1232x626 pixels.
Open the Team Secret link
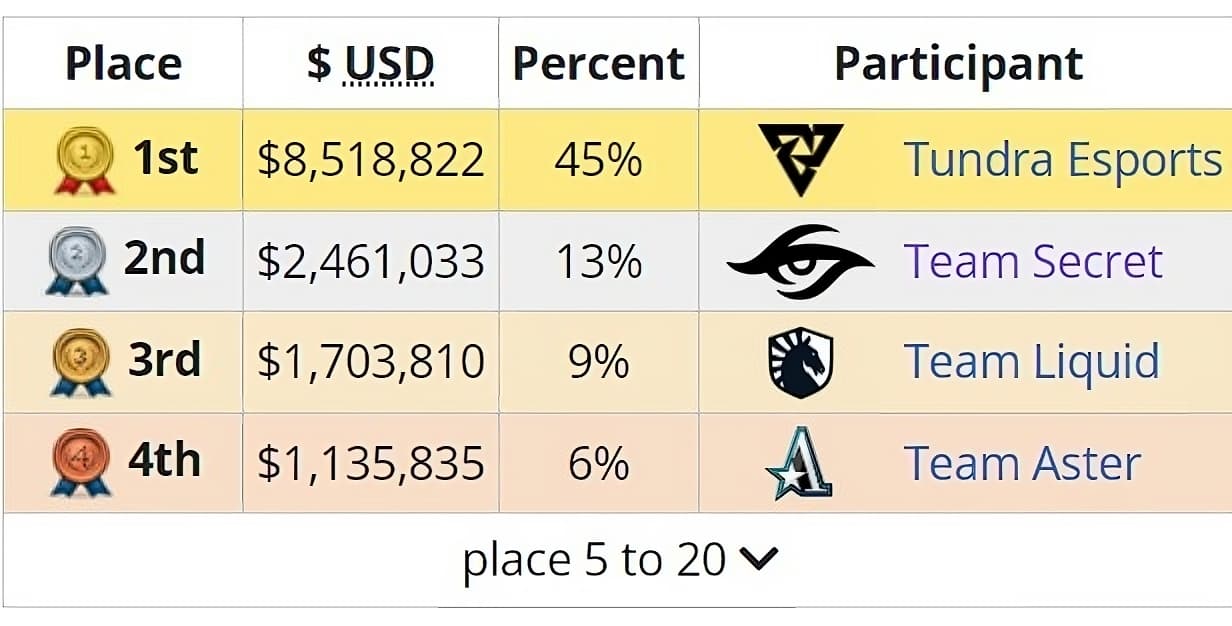(1033, 261)
